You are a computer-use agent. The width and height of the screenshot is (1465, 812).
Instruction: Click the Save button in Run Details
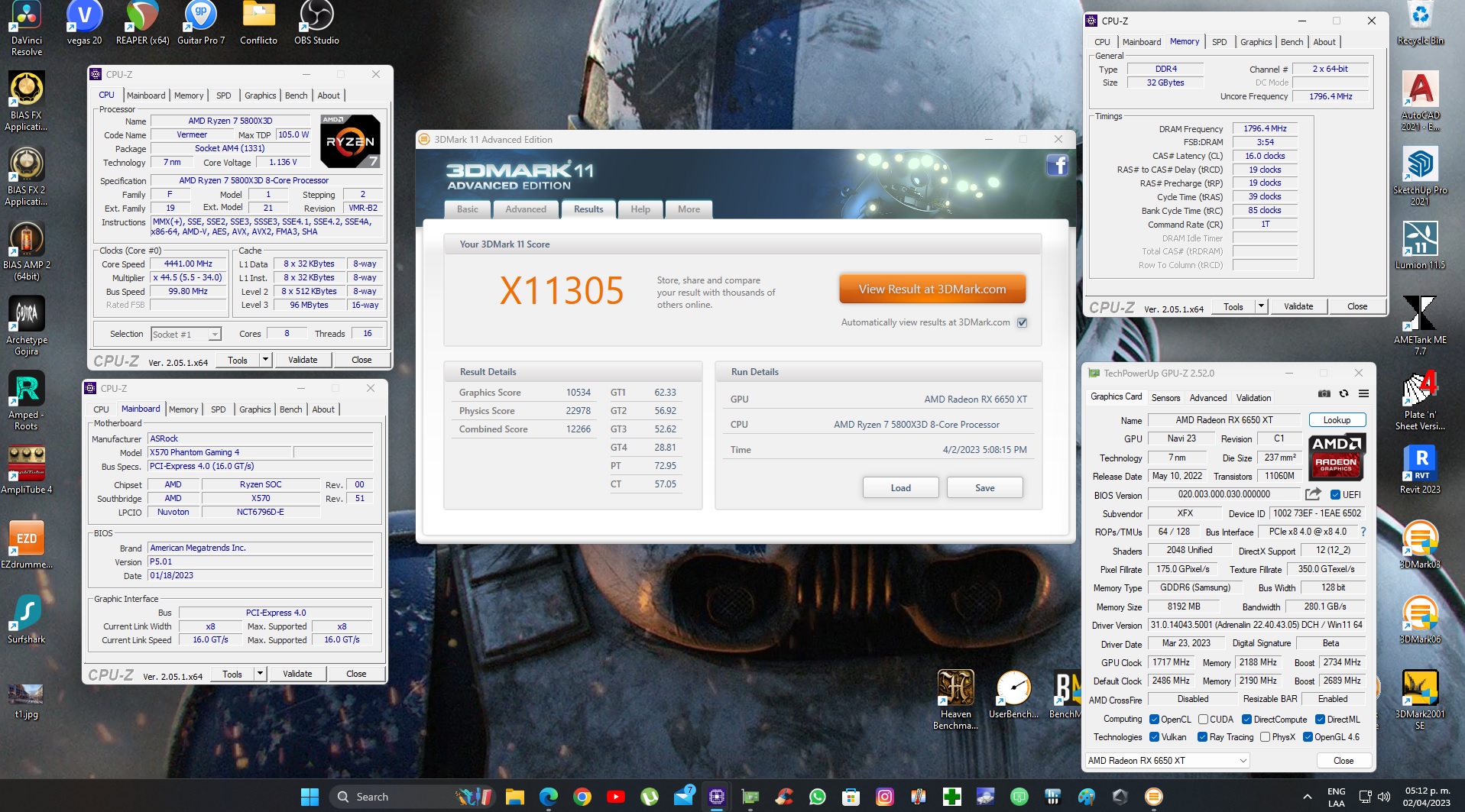pos(984,487)
